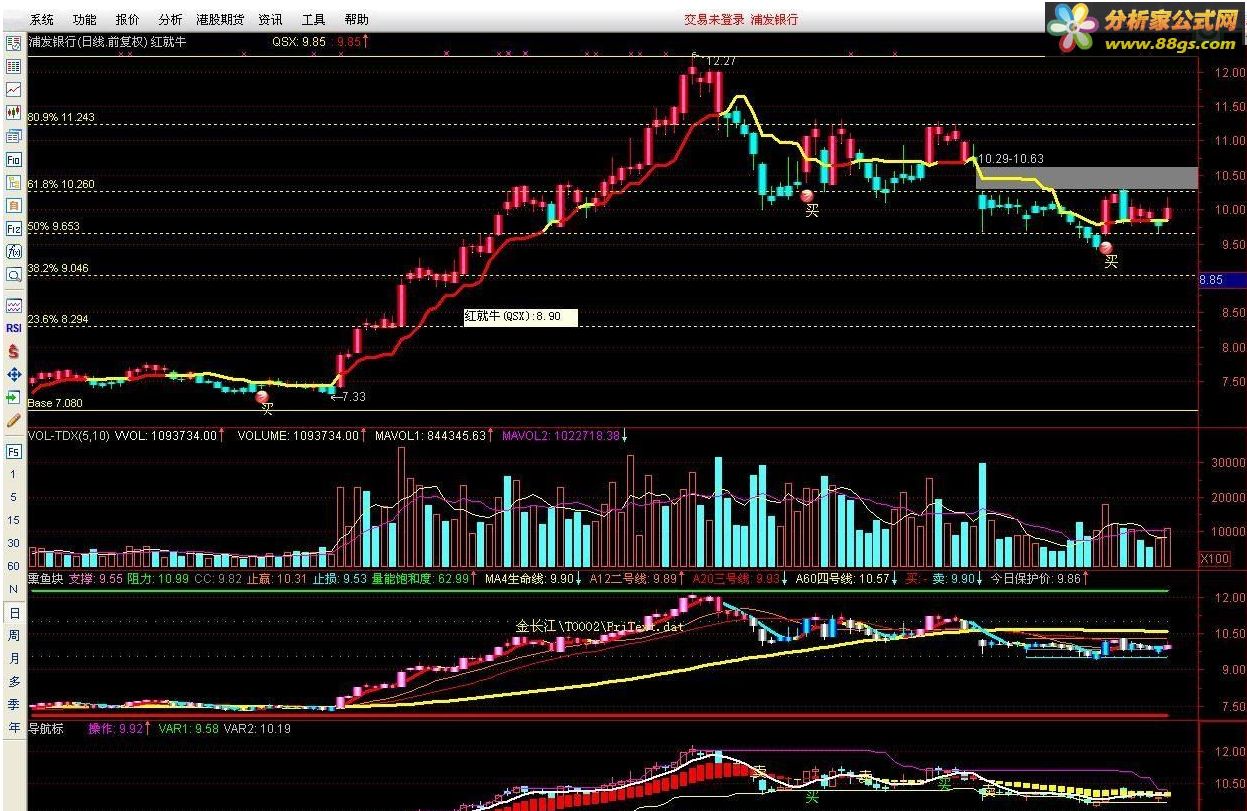Click the 12.27 peak price label
This screenshot has height=811, width=1247.
[x=721, y=61]
